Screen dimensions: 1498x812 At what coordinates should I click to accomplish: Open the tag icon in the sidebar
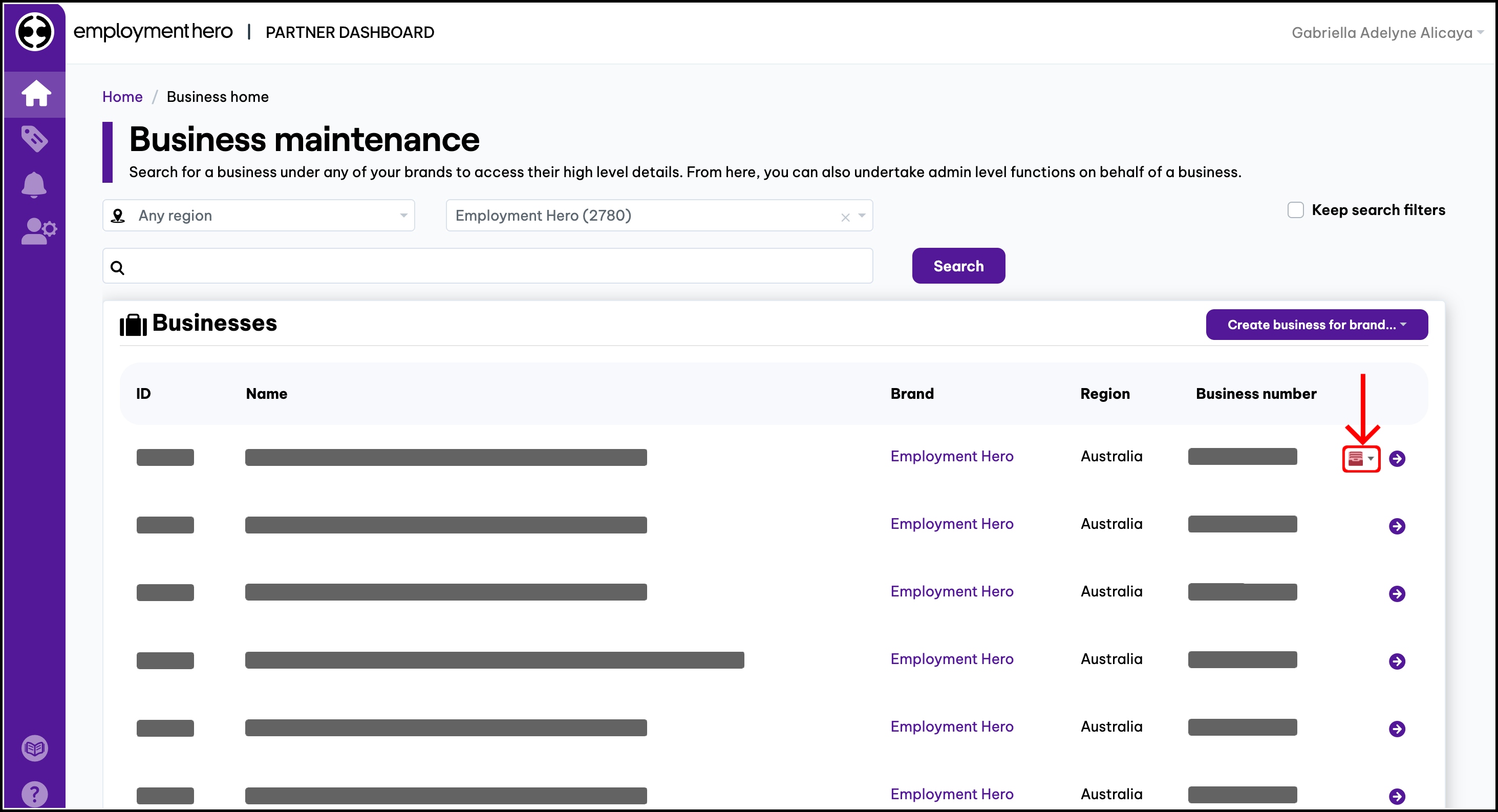[34, 139]
